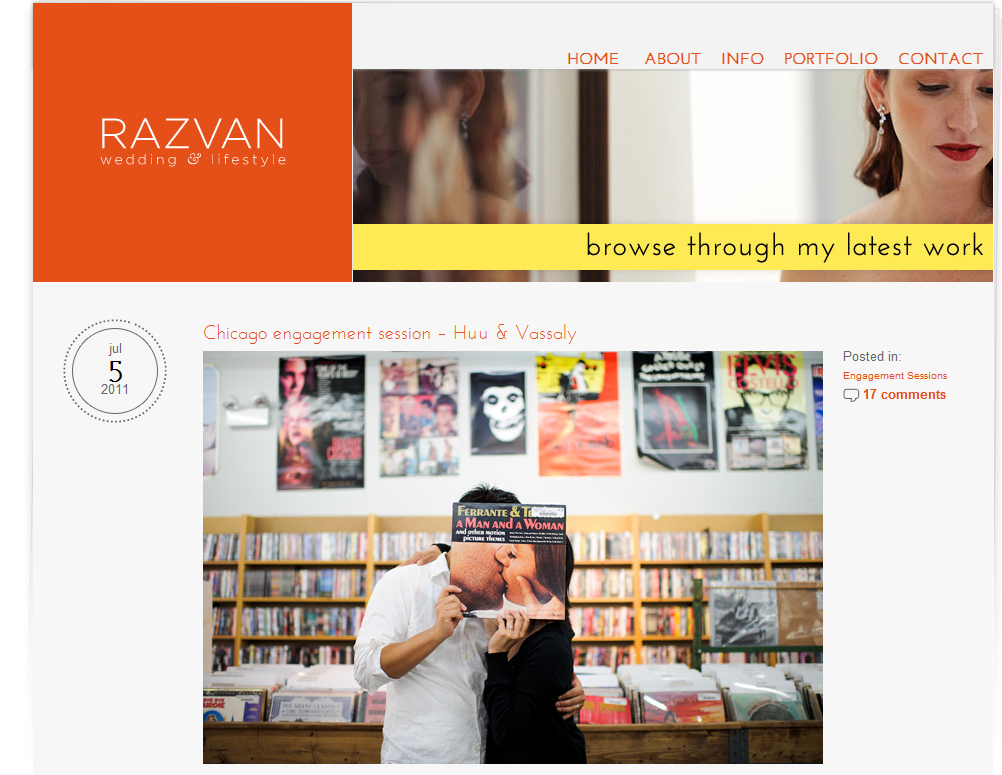Click the RAZVAN wedding & lifestyle logo

(x=193, y=142)
